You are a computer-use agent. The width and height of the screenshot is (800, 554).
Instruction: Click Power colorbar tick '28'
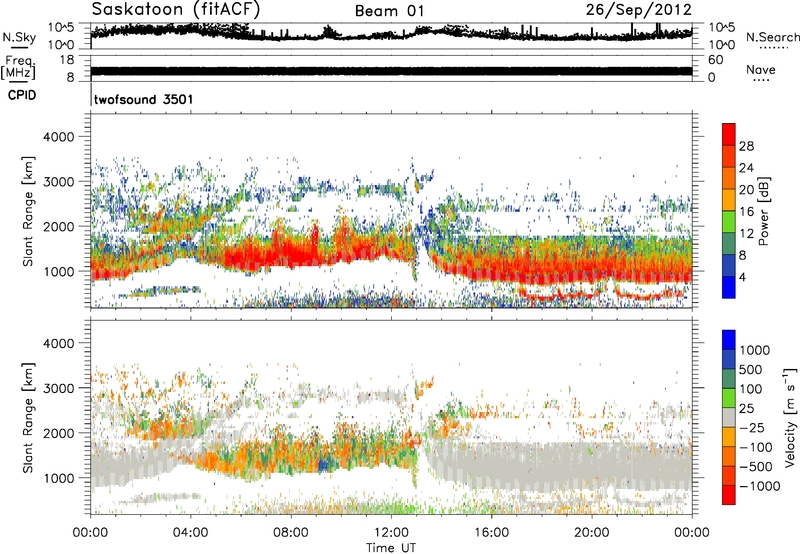click(x=746, y=146)
